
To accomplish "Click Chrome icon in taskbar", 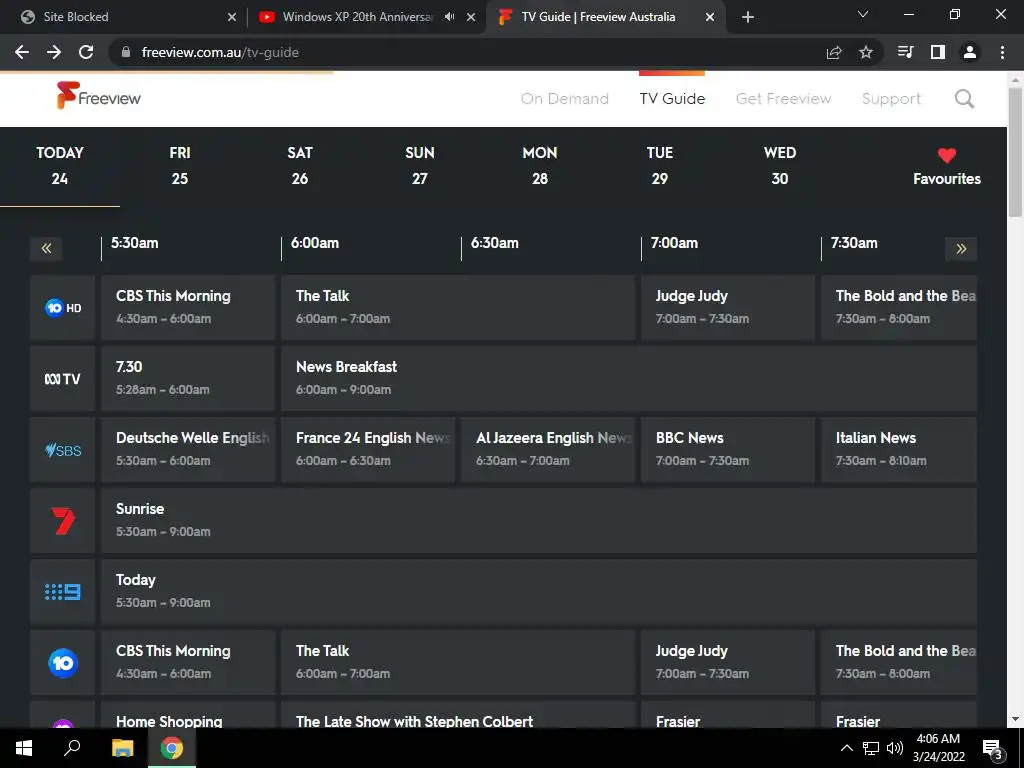I will click(172, 748).
